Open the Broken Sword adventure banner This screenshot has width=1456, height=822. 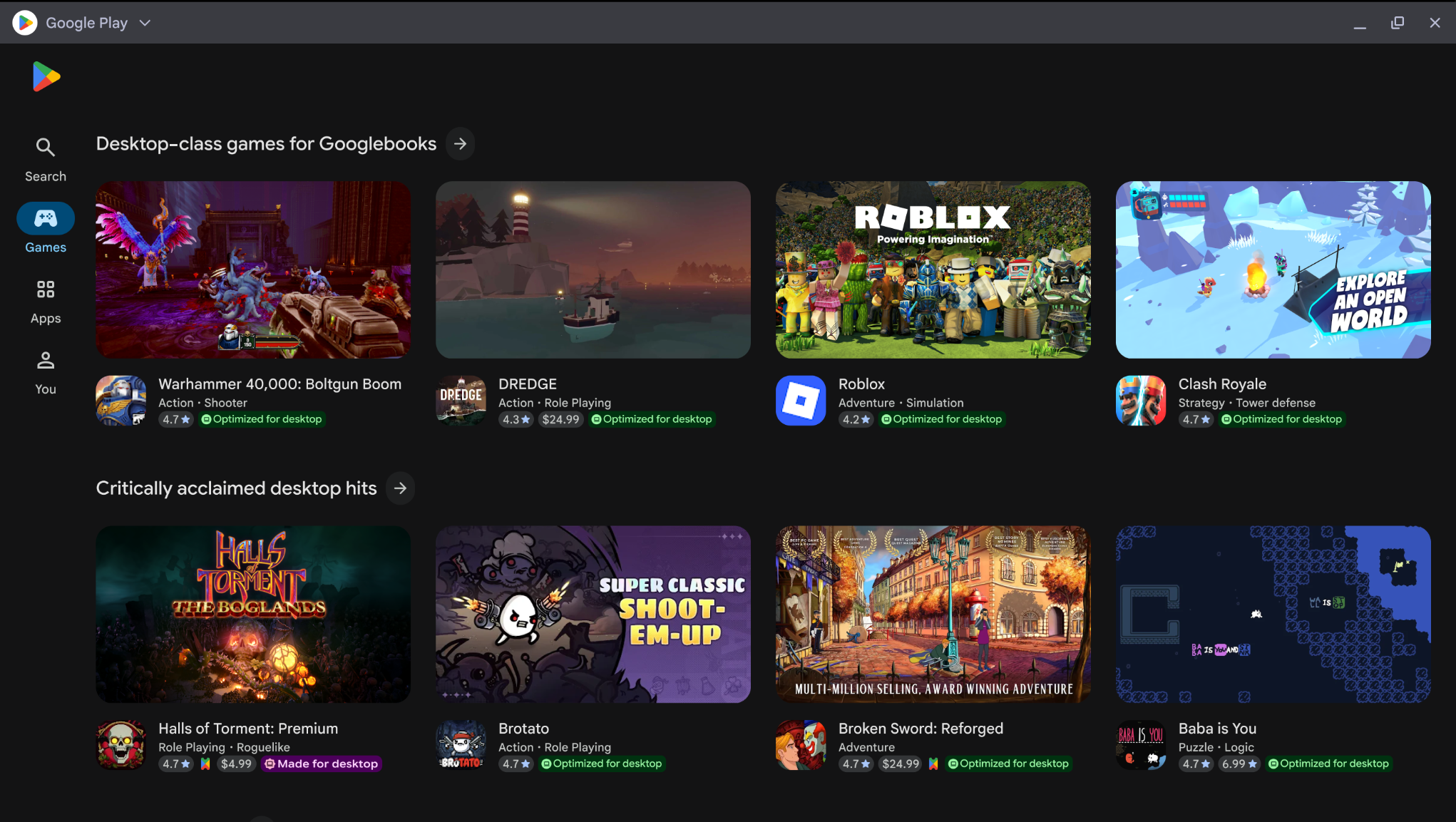933,615
